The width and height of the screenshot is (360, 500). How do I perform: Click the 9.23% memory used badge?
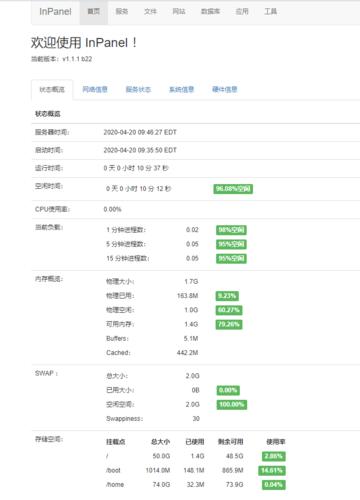coord(227,296)
